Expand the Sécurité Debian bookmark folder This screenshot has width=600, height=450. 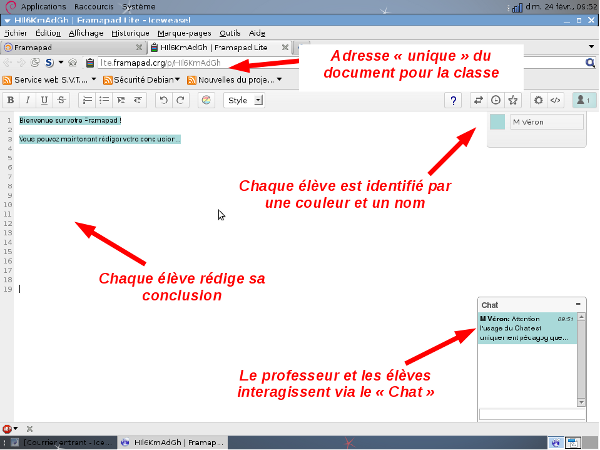click(x=148, y=79)
